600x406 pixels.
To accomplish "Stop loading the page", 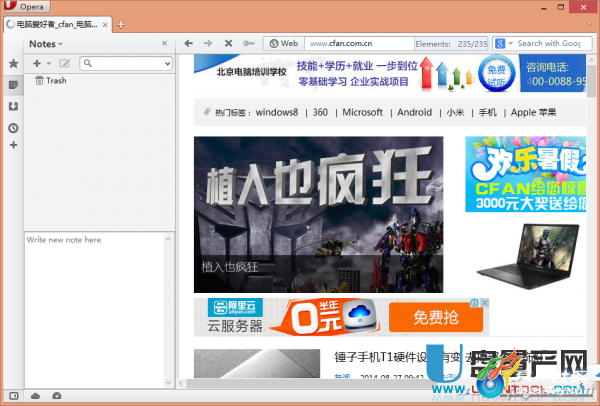I will pos(228,44).
